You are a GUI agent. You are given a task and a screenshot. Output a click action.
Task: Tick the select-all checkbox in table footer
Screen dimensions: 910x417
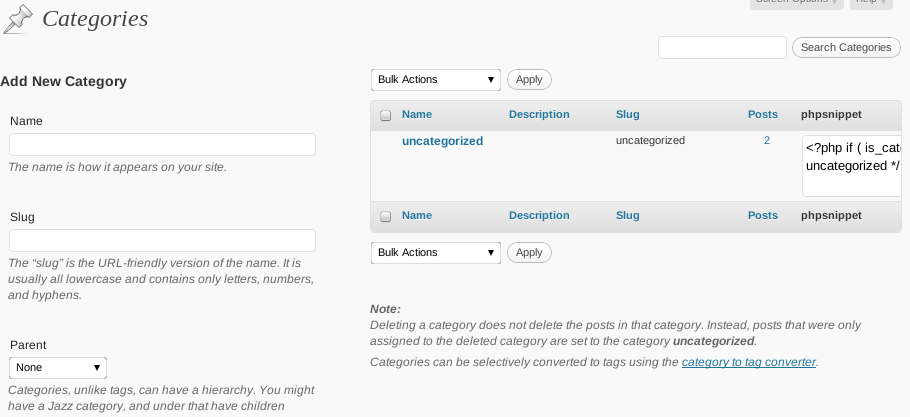click(385, 216)
